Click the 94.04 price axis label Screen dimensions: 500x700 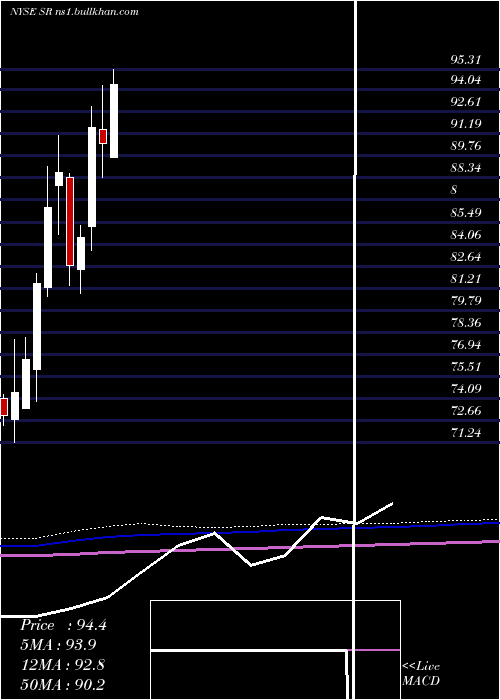466,80
